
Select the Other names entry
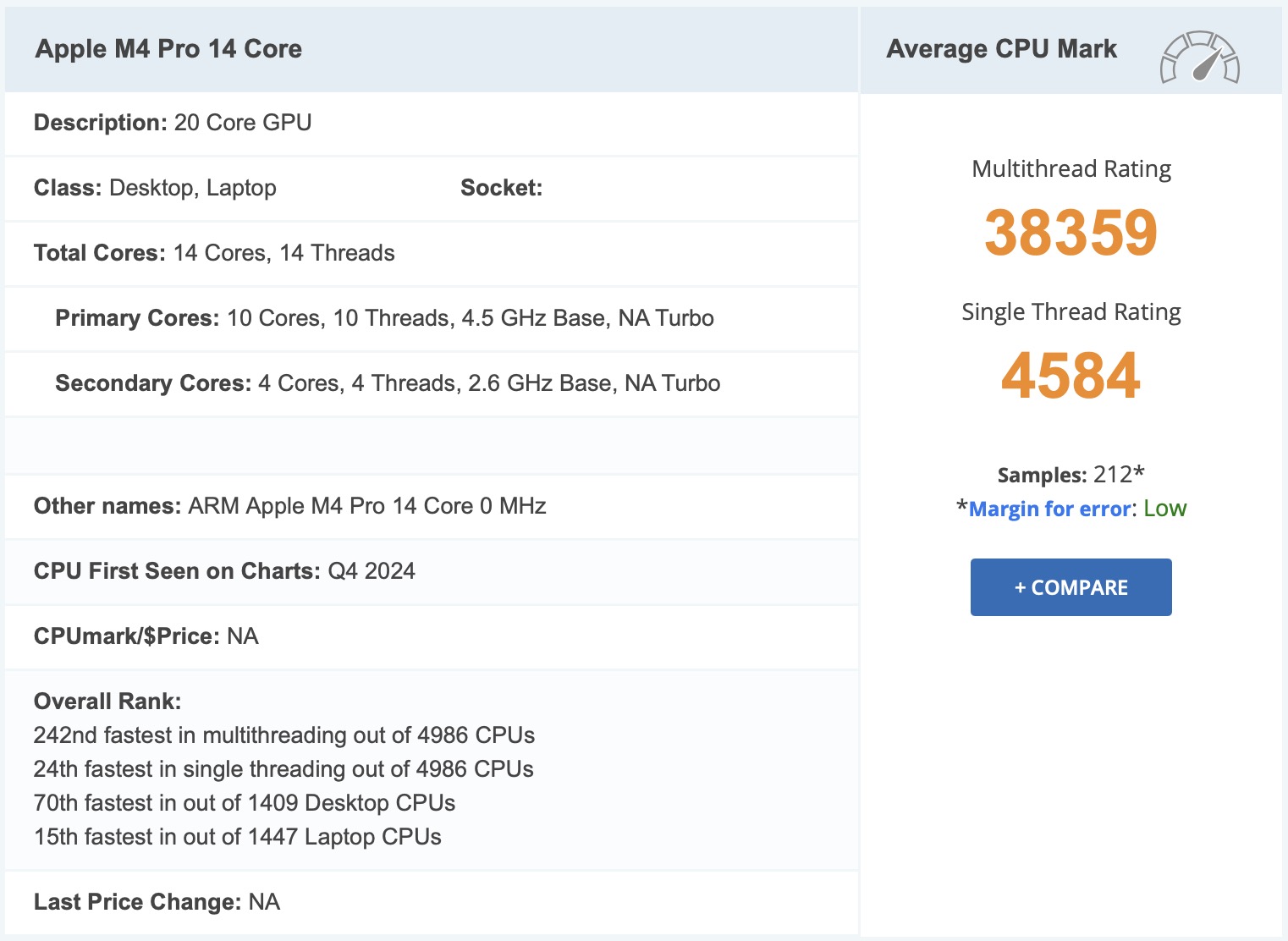(x=289, y=506)
